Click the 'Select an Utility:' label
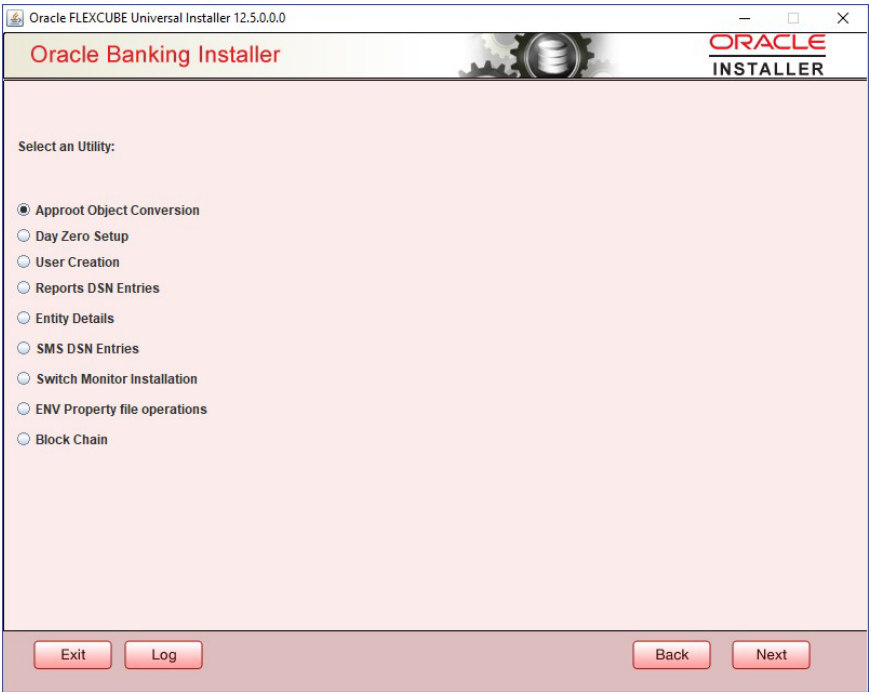The height and width of the screenshot is (694, 871). pyautogui.click(x=66, y=147)
